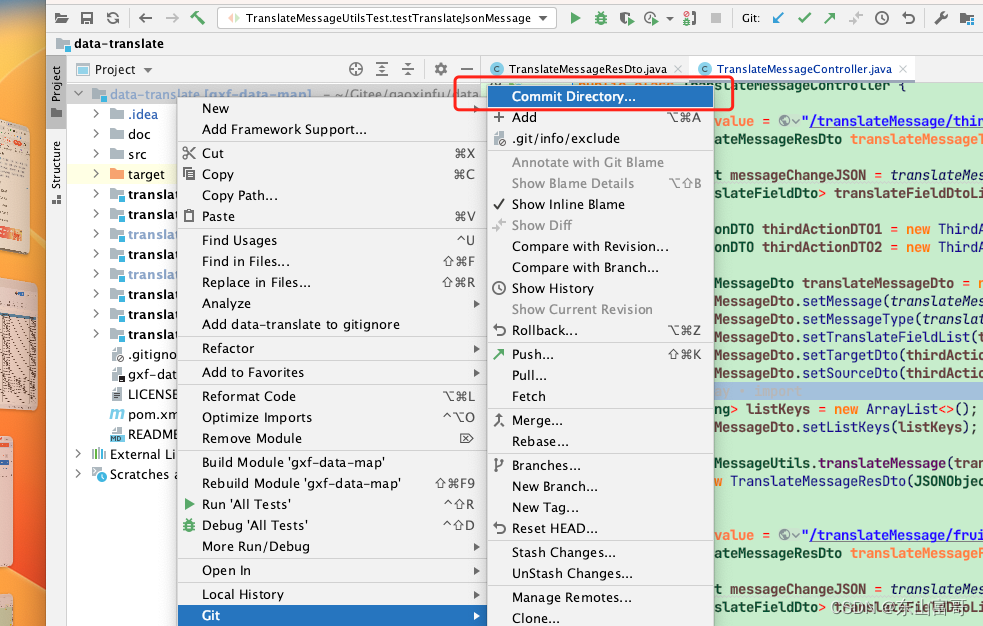Select the LICENSE file in tree

[152, 394]
